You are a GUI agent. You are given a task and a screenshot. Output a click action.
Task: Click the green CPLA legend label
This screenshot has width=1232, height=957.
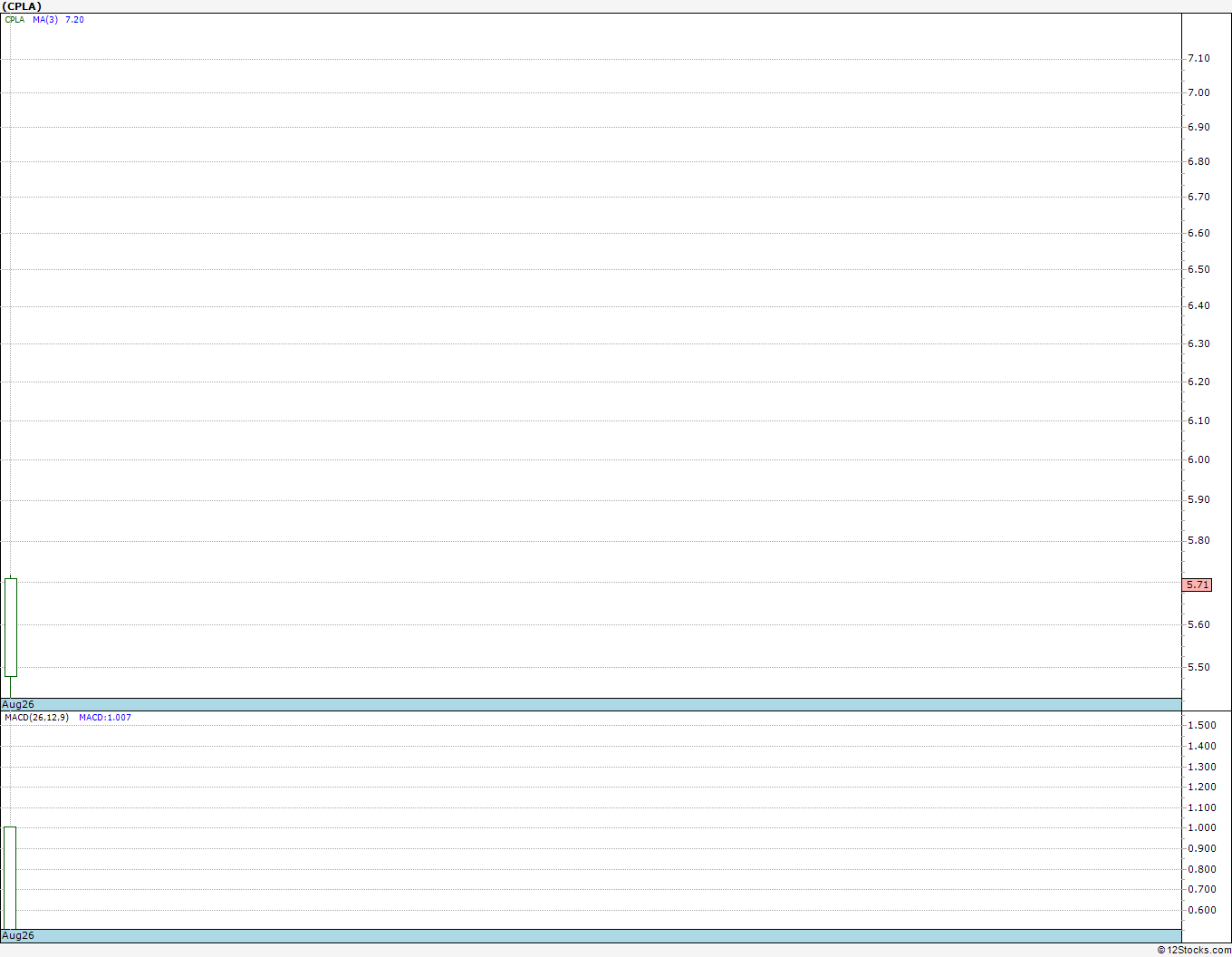tap(14, 20)
